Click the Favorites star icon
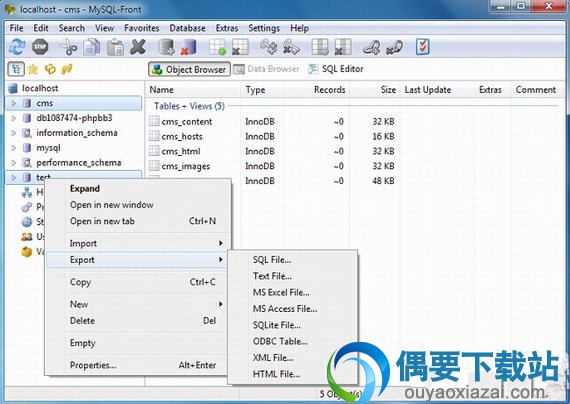 point(33,69)
